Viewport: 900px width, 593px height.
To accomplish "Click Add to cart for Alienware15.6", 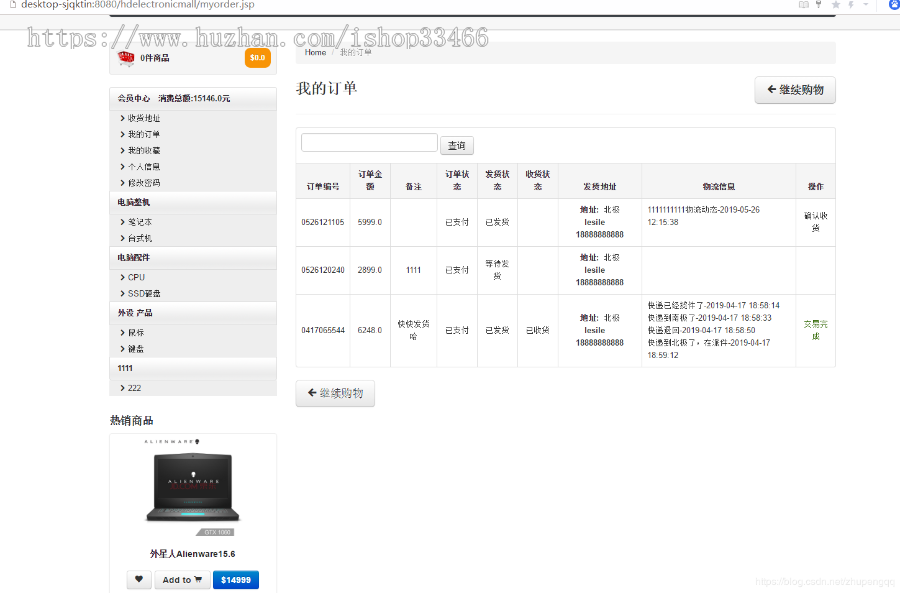I will [x=182, y=580].
